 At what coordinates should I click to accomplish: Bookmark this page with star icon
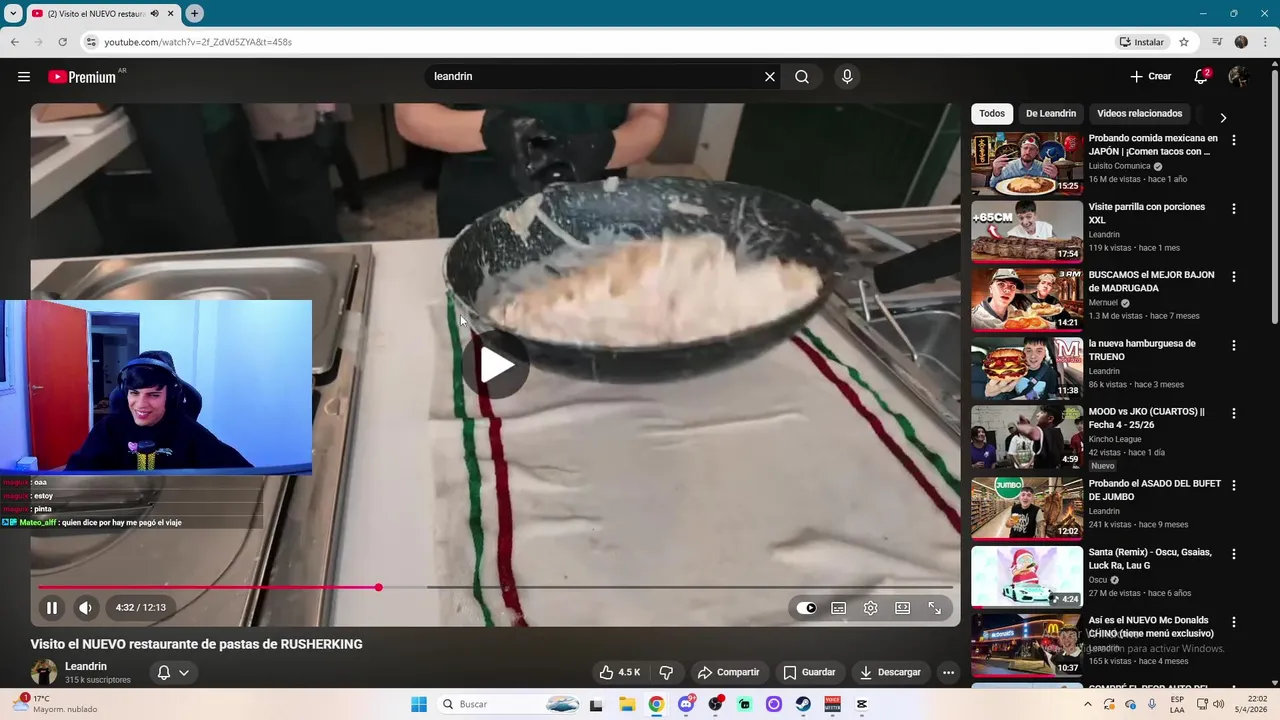pyautogui.click(x=1184, y=42)
